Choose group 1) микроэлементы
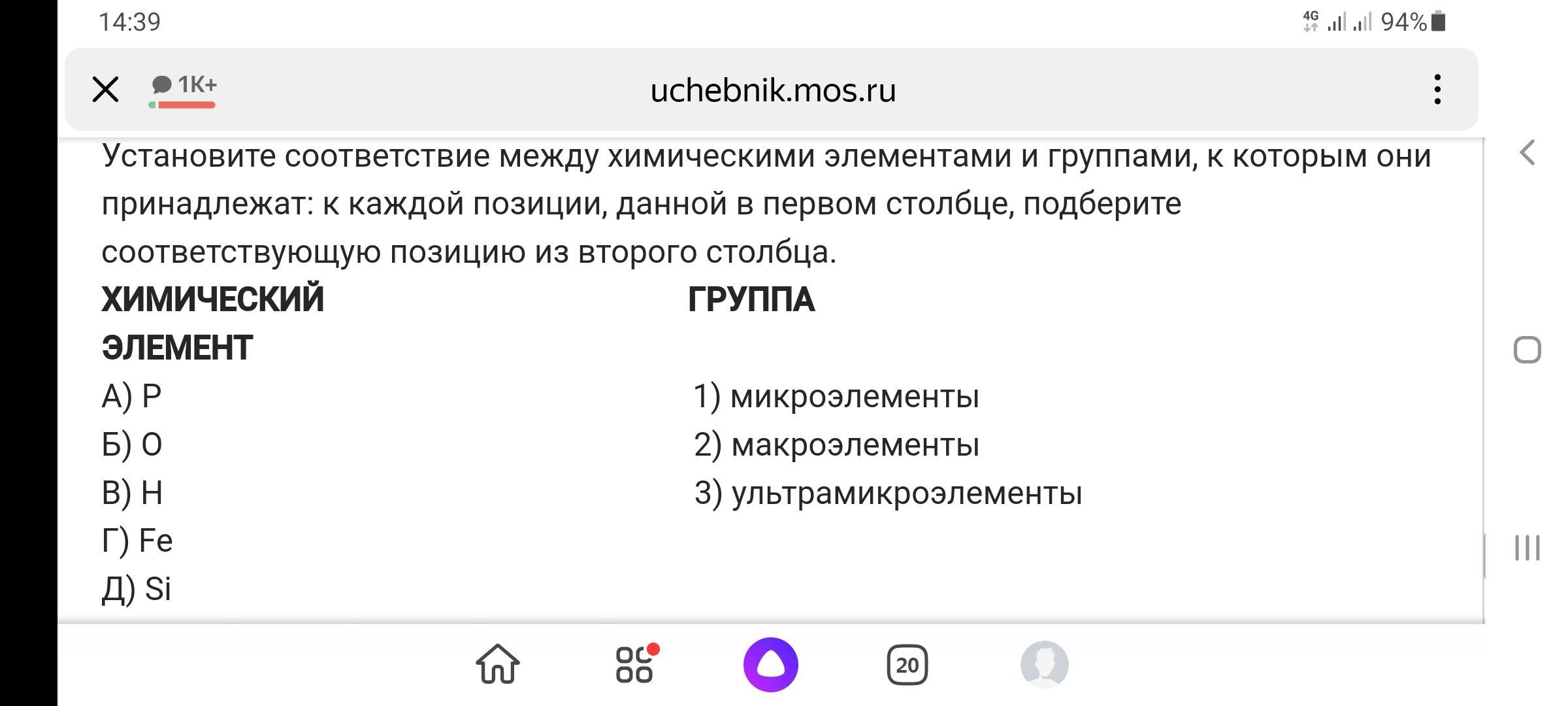Viewport: 1568px width, 706px height. tap(836, 396)
